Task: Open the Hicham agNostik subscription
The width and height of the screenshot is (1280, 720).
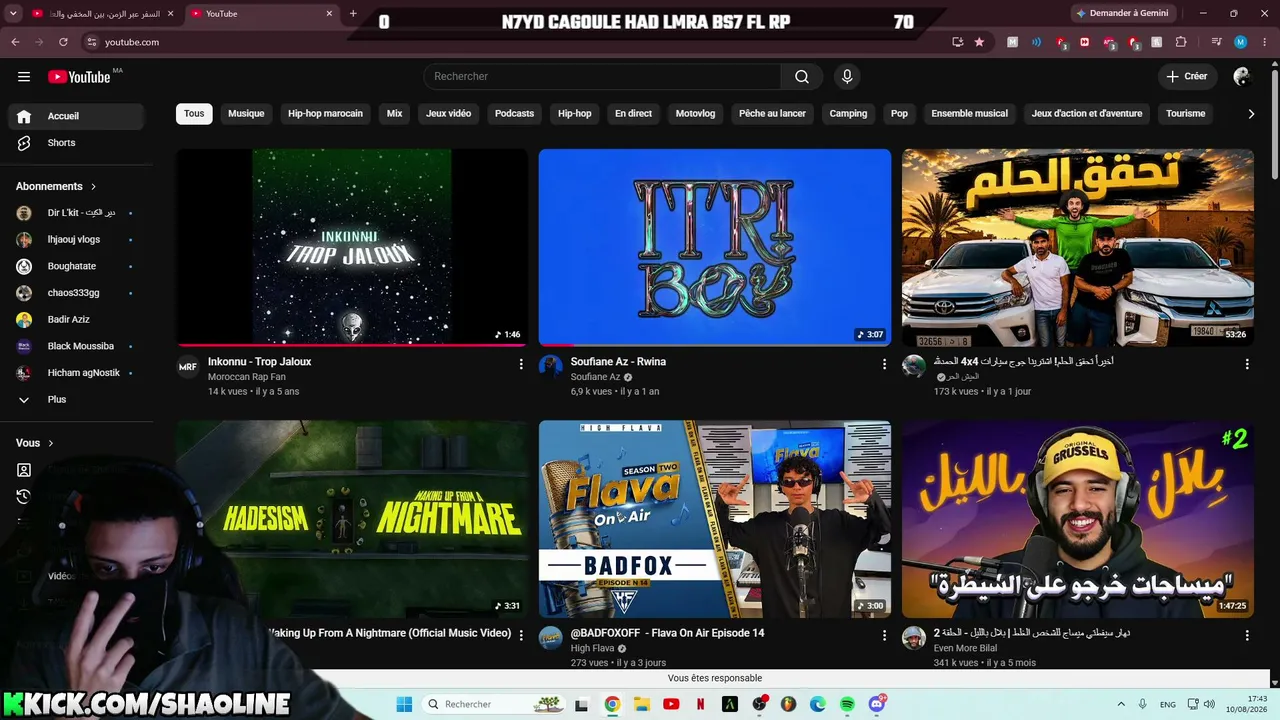Action: [x=76, y=373]
